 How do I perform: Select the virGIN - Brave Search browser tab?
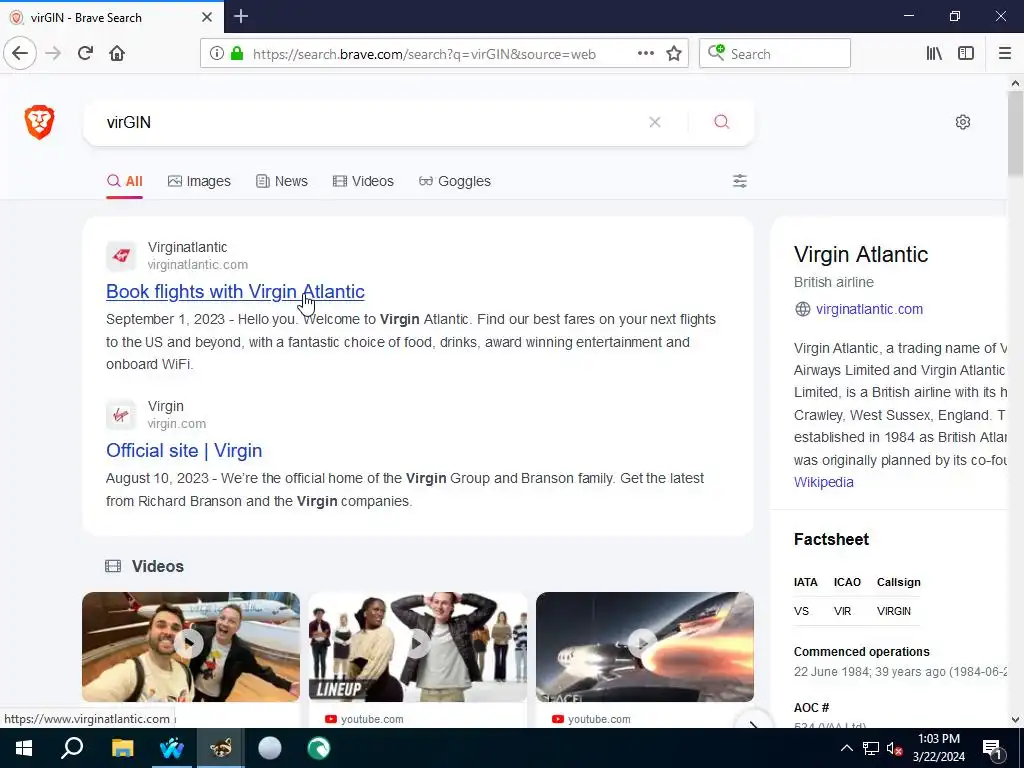[111, 17]
